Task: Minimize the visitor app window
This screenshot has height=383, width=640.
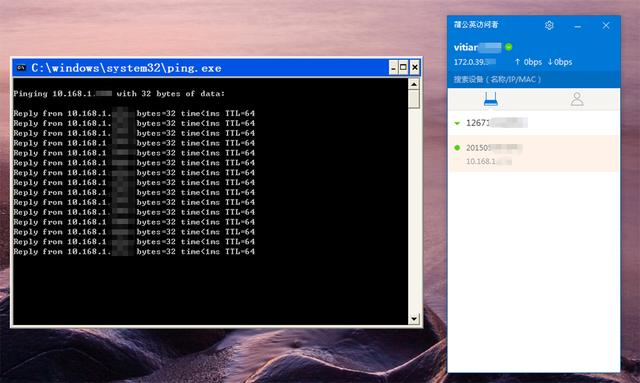Action: [577, 26]
